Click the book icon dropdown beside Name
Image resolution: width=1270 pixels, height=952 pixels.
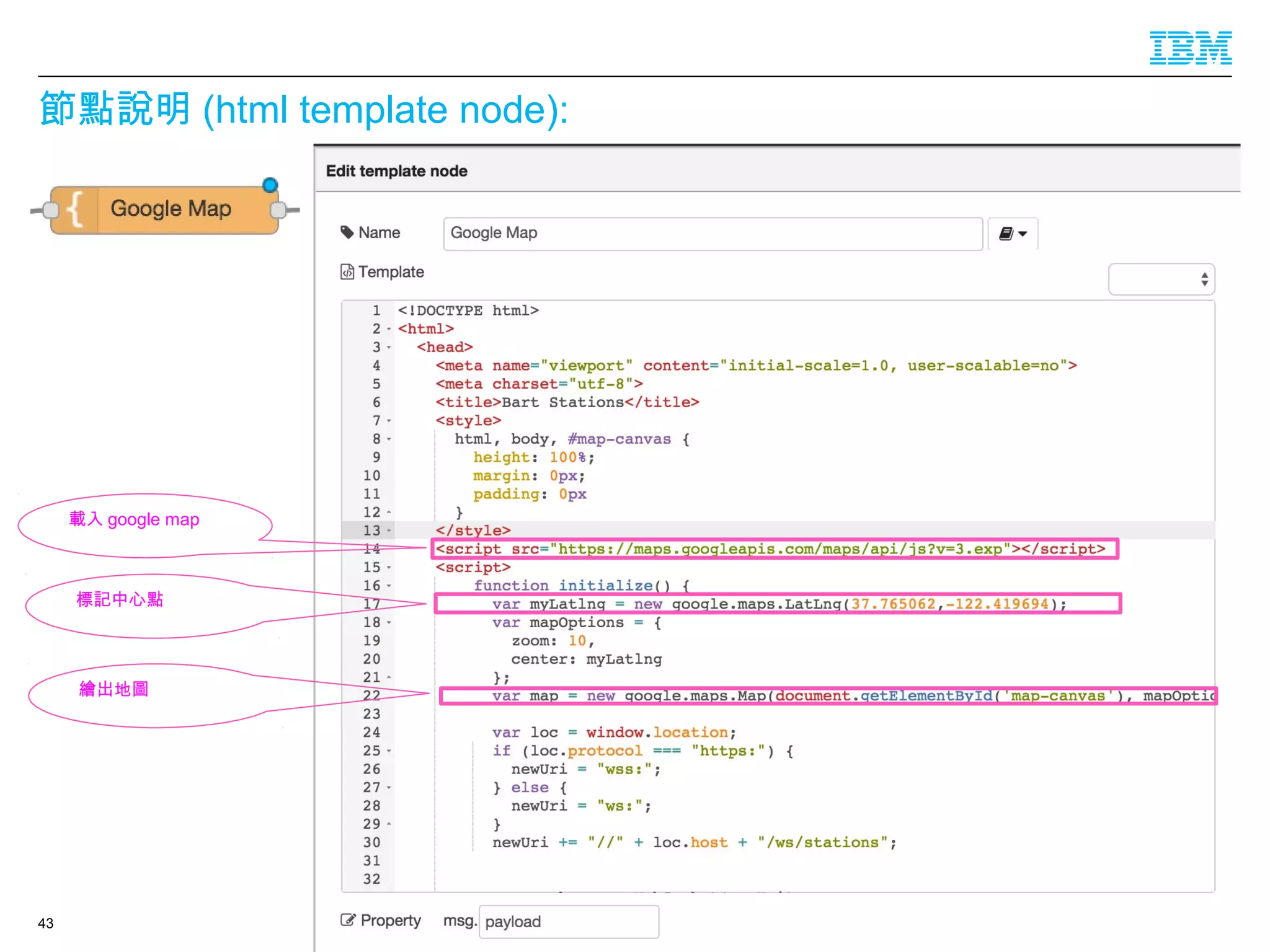pyautogui.click(x=1012, y=234)
